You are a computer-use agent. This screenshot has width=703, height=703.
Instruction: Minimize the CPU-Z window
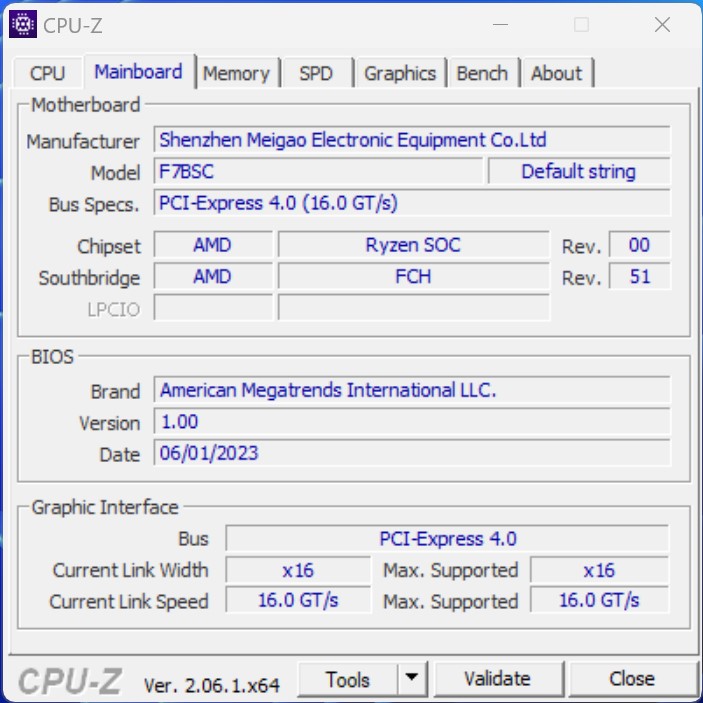(x=500, y=24)
